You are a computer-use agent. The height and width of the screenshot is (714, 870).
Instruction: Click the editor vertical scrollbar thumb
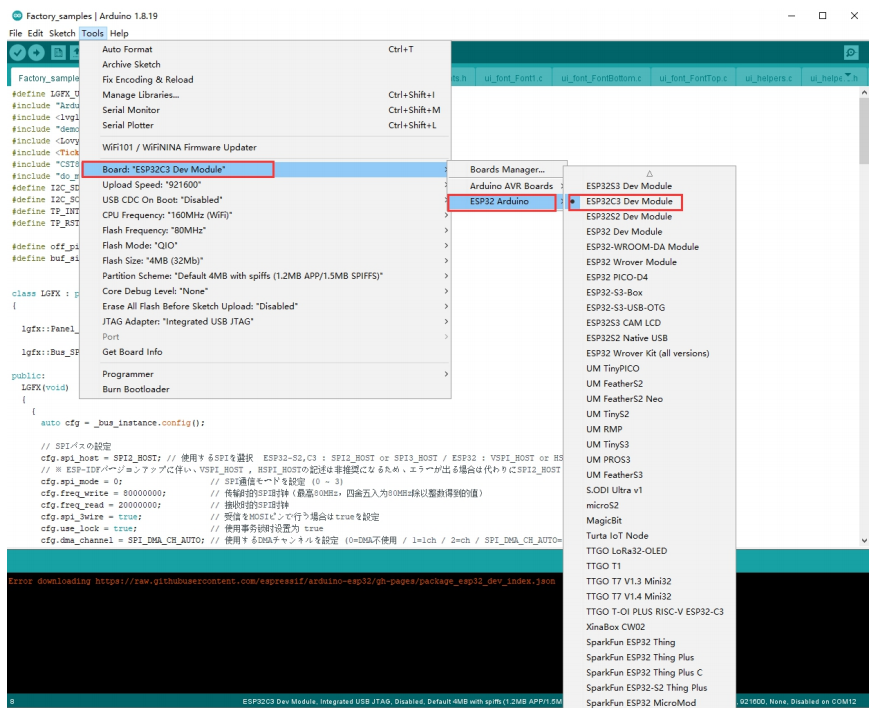[864, 132]
